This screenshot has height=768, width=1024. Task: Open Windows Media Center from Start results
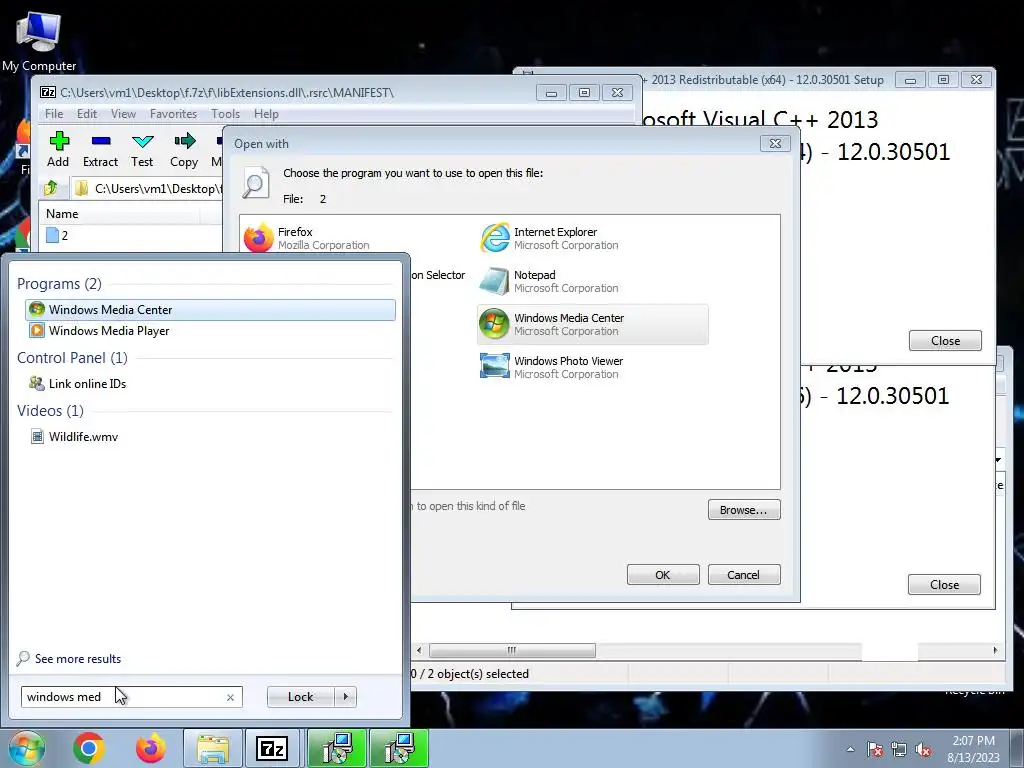coord(210,310)
